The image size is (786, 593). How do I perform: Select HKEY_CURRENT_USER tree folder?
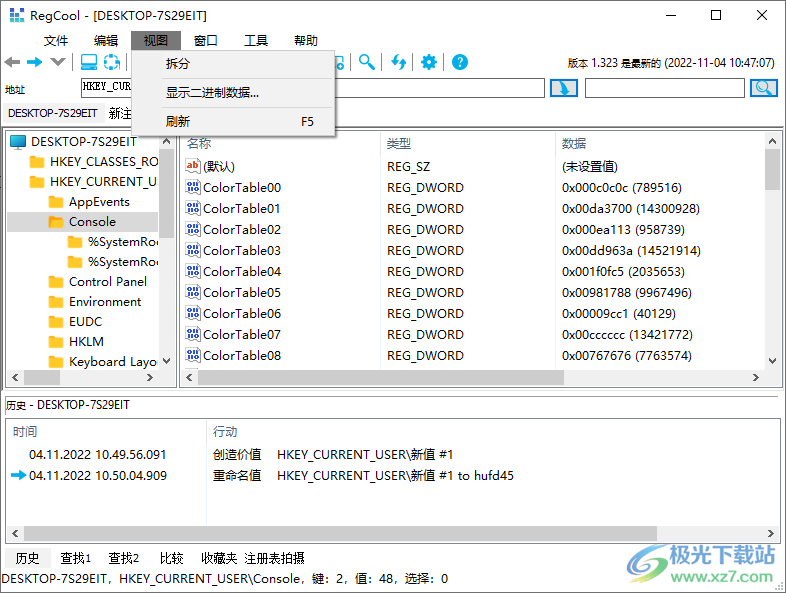[x=103, y=181]
